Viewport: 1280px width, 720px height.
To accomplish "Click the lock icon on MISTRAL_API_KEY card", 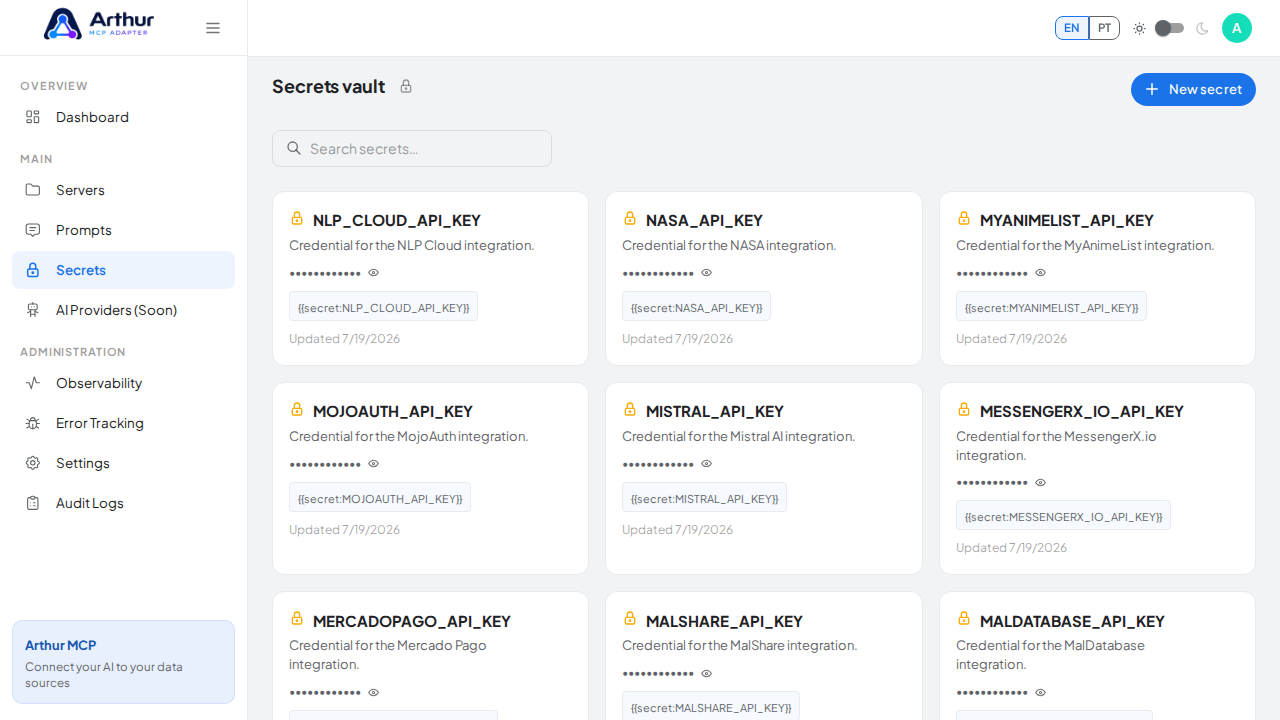I will pyautogui.click(x=630, y=409).
